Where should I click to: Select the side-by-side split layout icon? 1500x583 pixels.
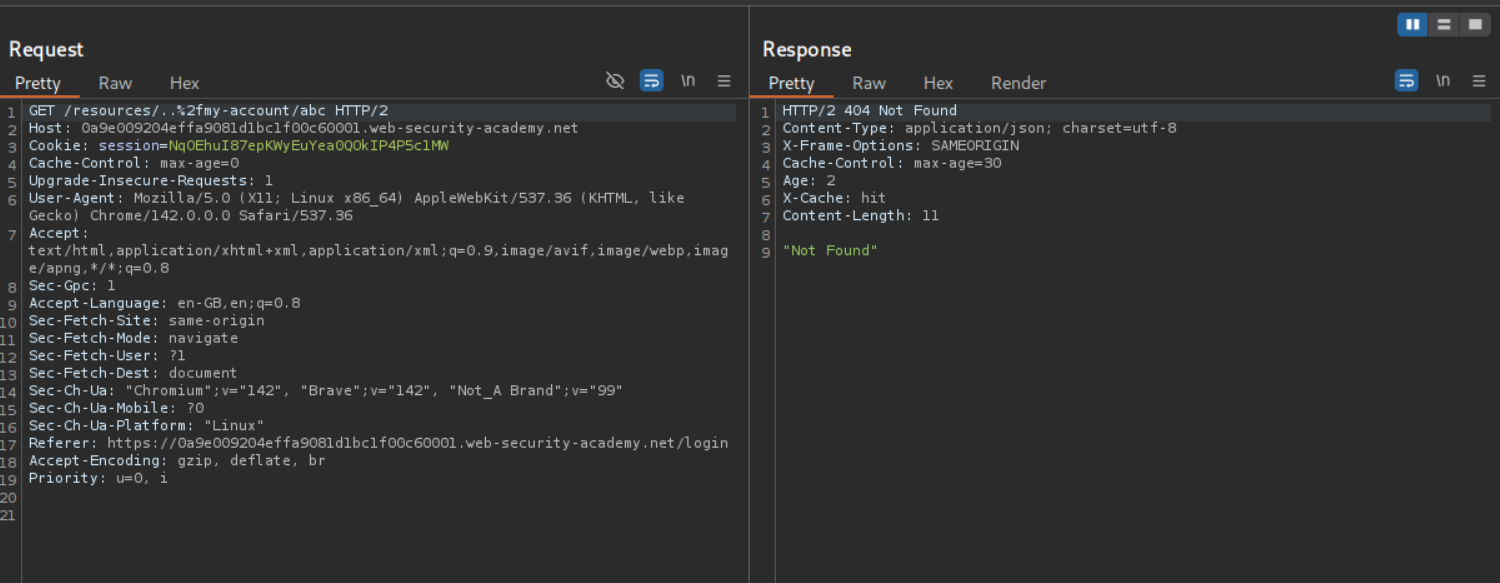point(1412,25)
